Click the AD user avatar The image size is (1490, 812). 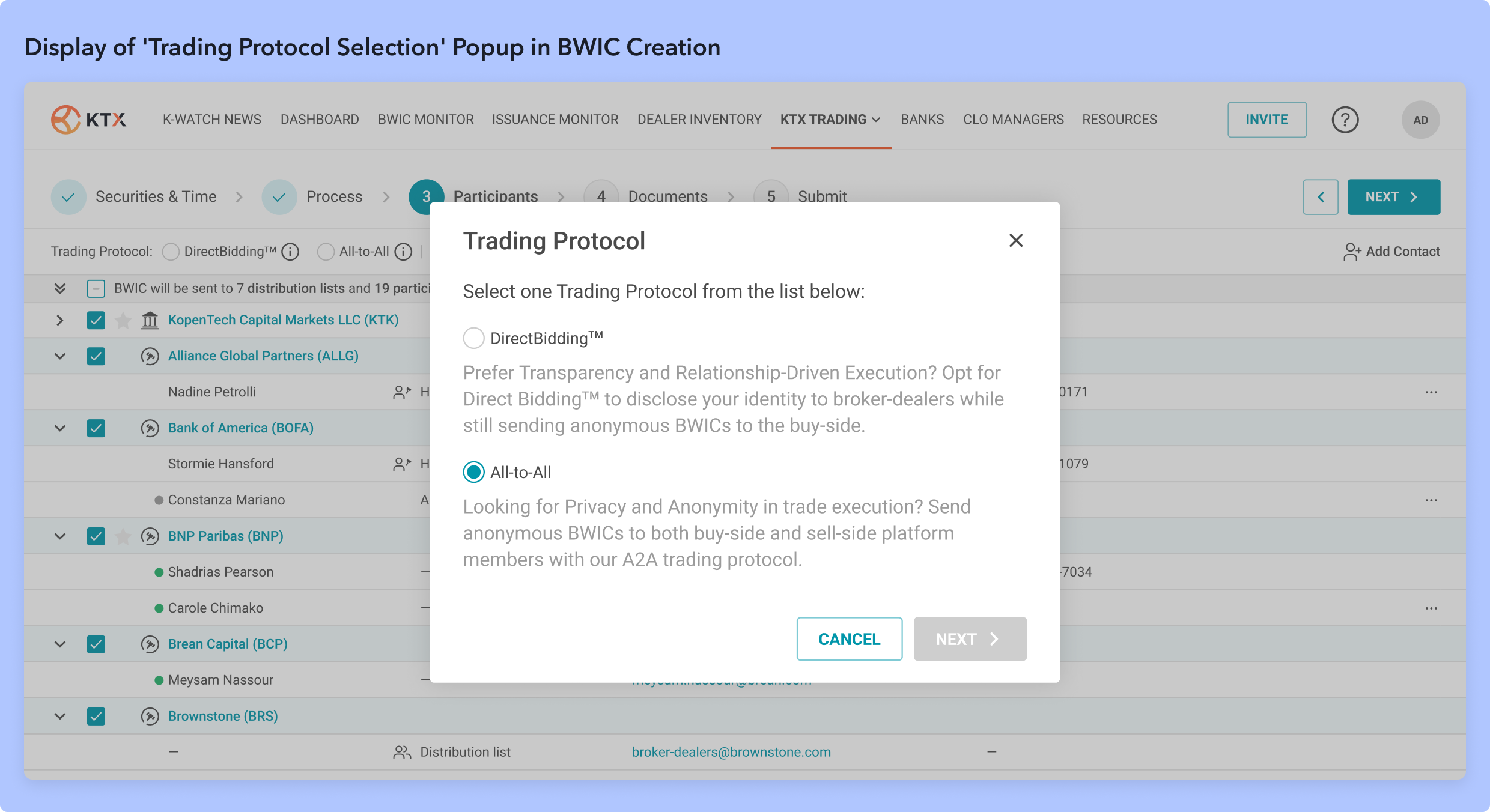pos(1420,120)
